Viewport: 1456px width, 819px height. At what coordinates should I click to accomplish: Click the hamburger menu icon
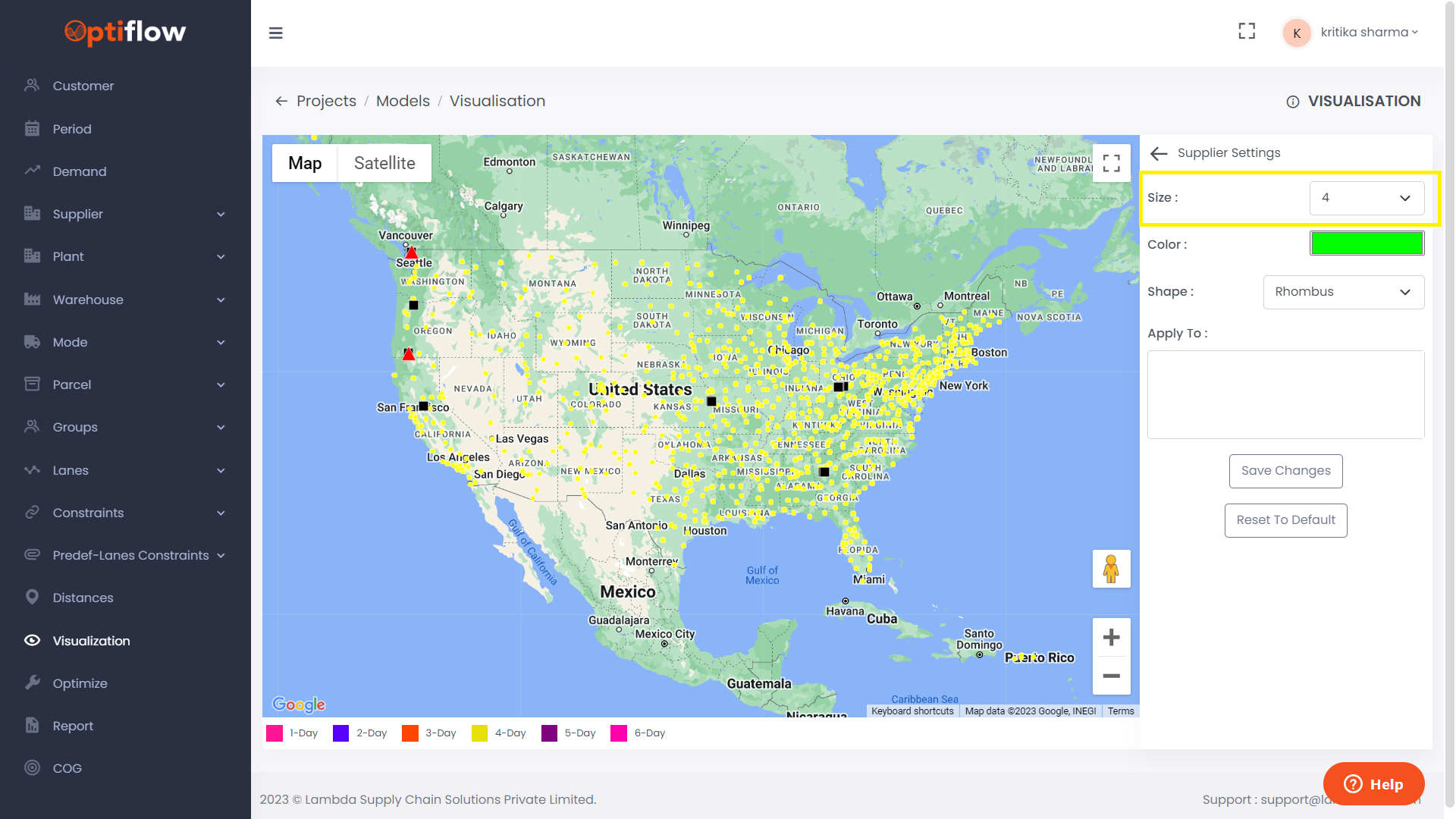tap(276, 33)
